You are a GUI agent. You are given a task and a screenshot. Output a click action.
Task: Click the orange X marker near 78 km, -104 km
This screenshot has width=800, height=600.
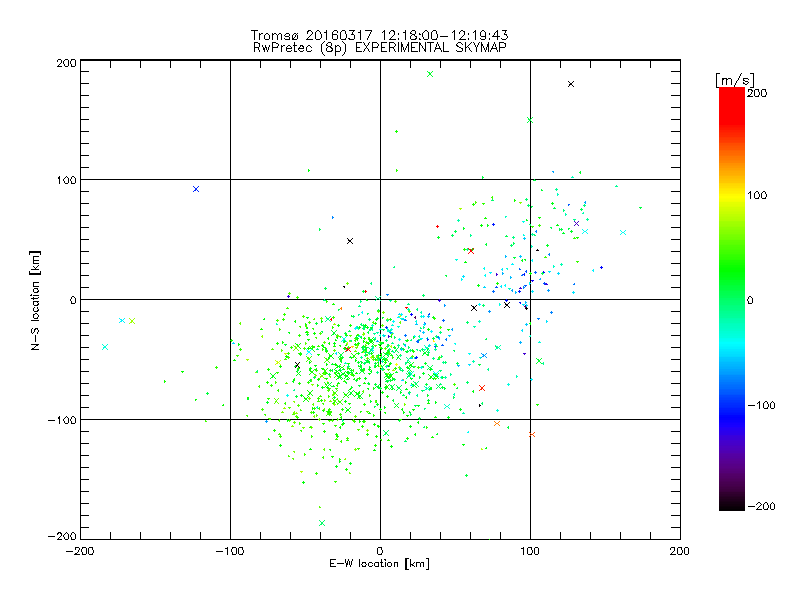(497, 424)
